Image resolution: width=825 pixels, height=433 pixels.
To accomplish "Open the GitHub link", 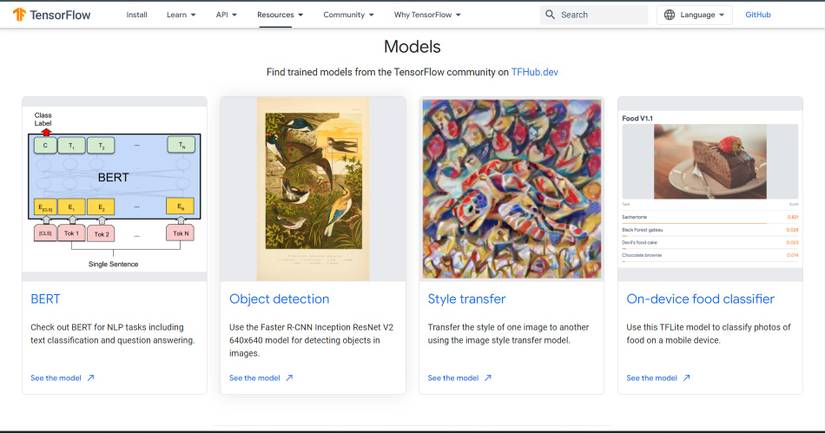I will coord(758,15).
